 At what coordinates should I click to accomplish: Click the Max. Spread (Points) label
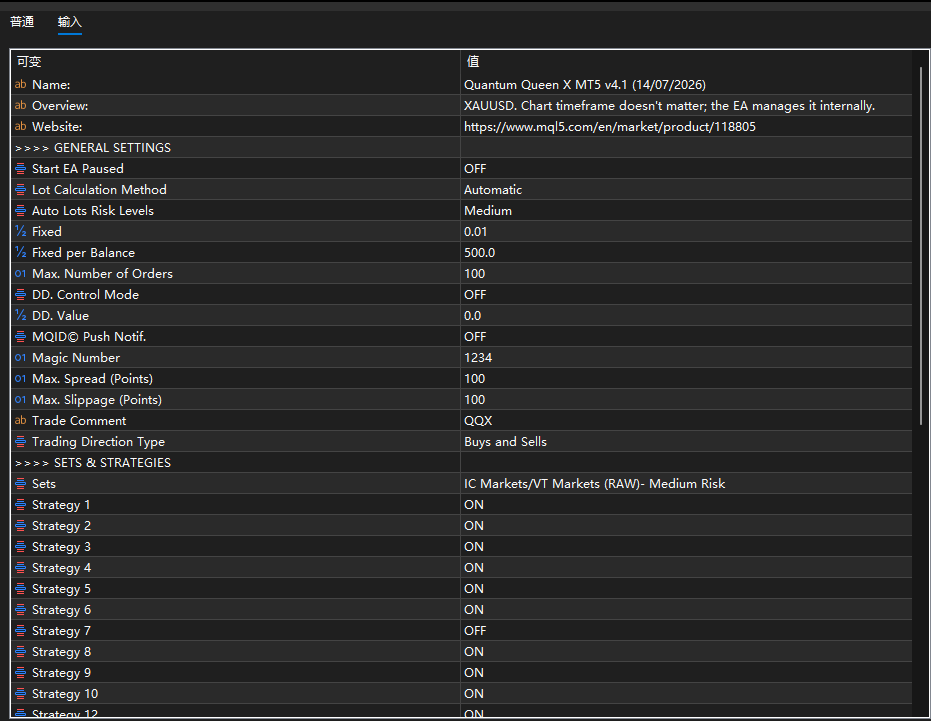(93, 379)
